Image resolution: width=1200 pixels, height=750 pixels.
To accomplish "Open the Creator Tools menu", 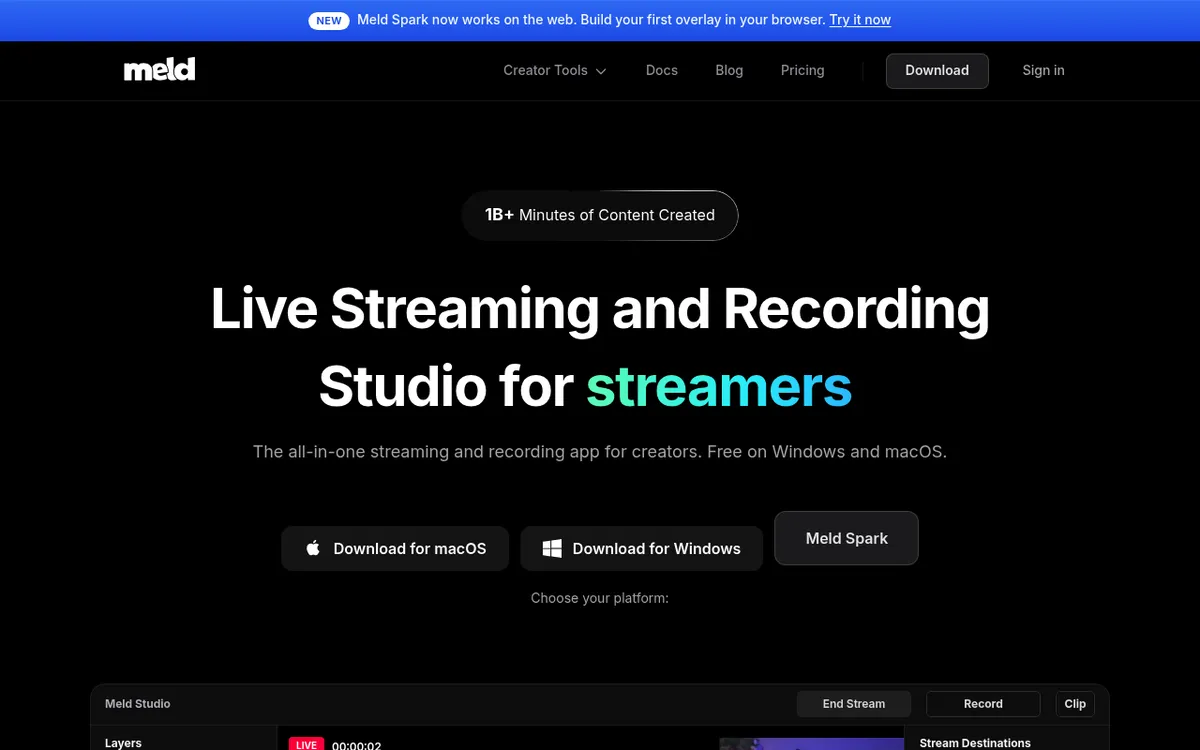I will coord(555,70).
